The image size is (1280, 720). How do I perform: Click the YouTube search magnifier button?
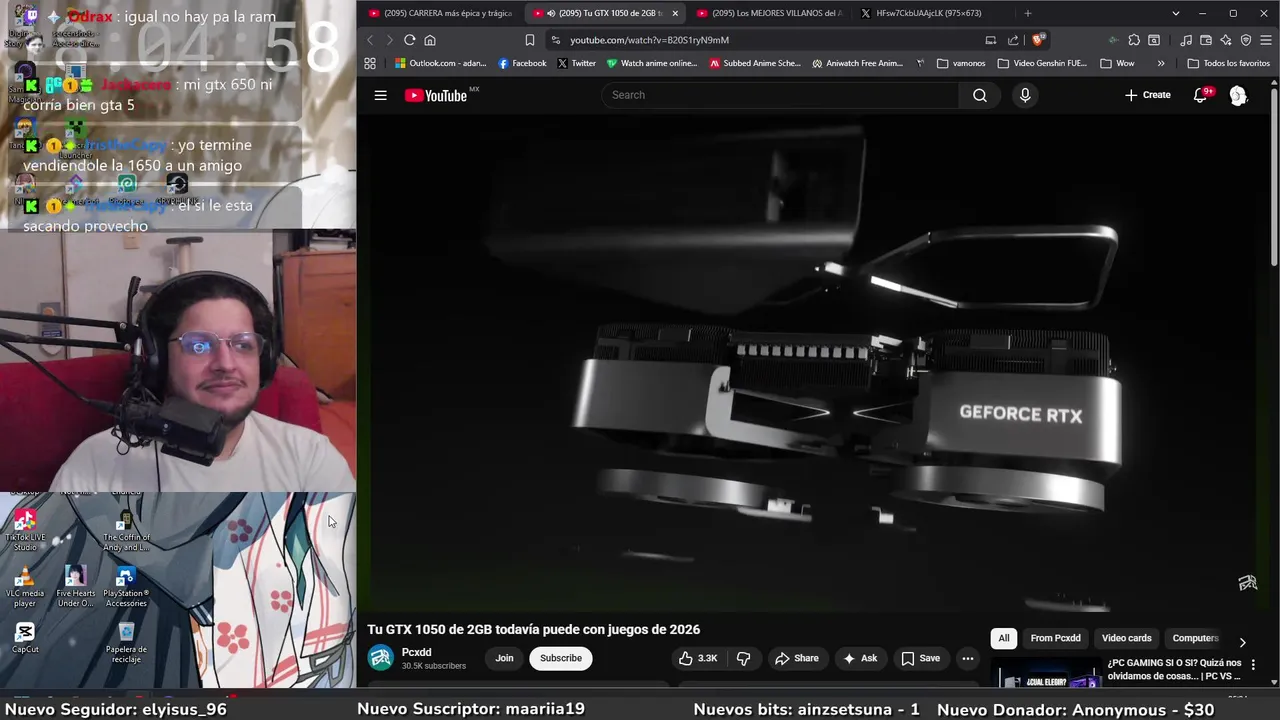[980, 95]
